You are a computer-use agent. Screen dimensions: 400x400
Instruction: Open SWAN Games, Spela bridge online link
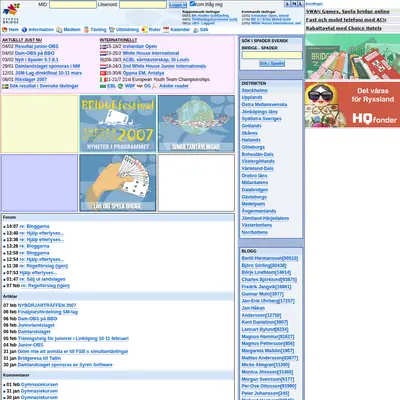[348, 11]
